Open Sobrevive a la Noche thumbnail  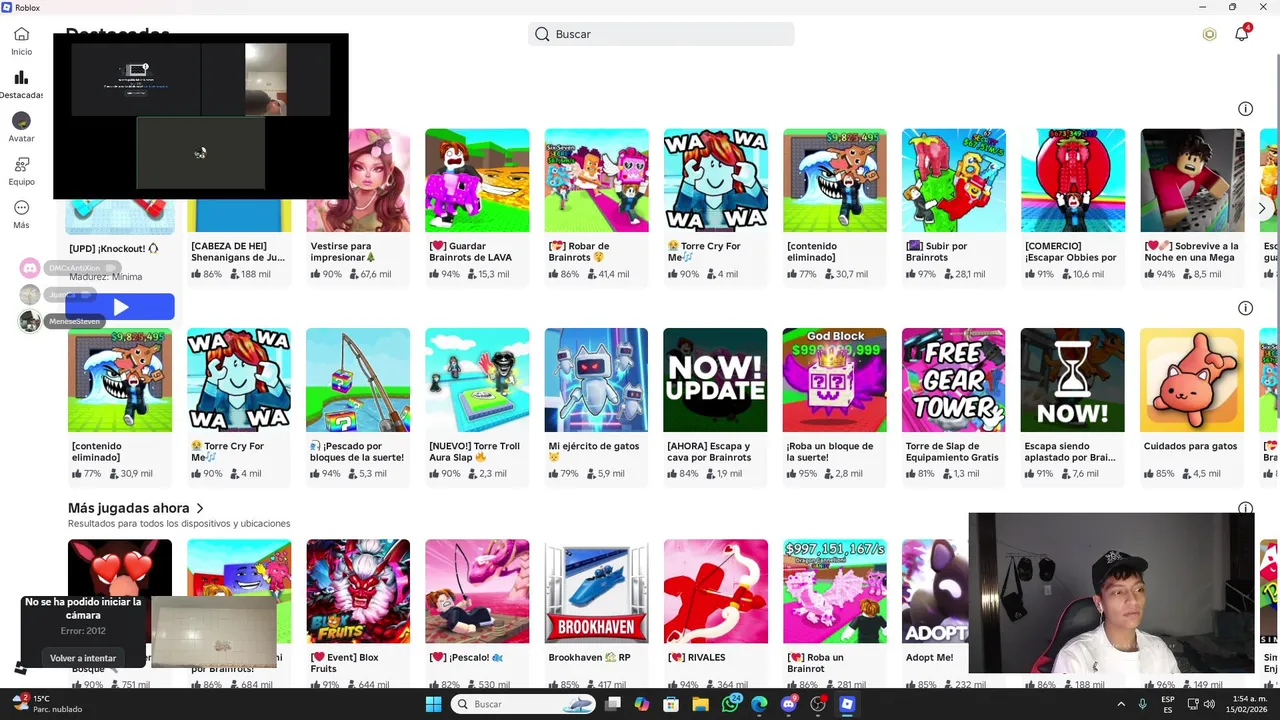1192,180
